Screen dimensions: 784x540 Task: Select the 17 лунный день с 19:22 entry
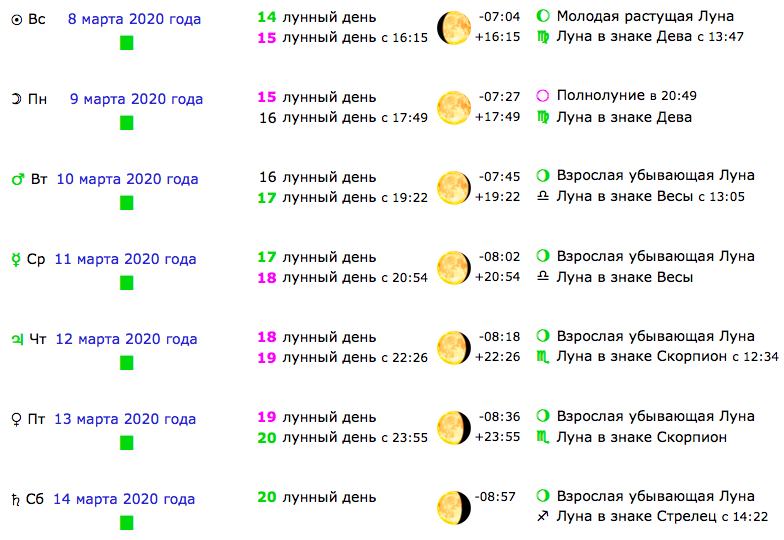pos(343,197)
